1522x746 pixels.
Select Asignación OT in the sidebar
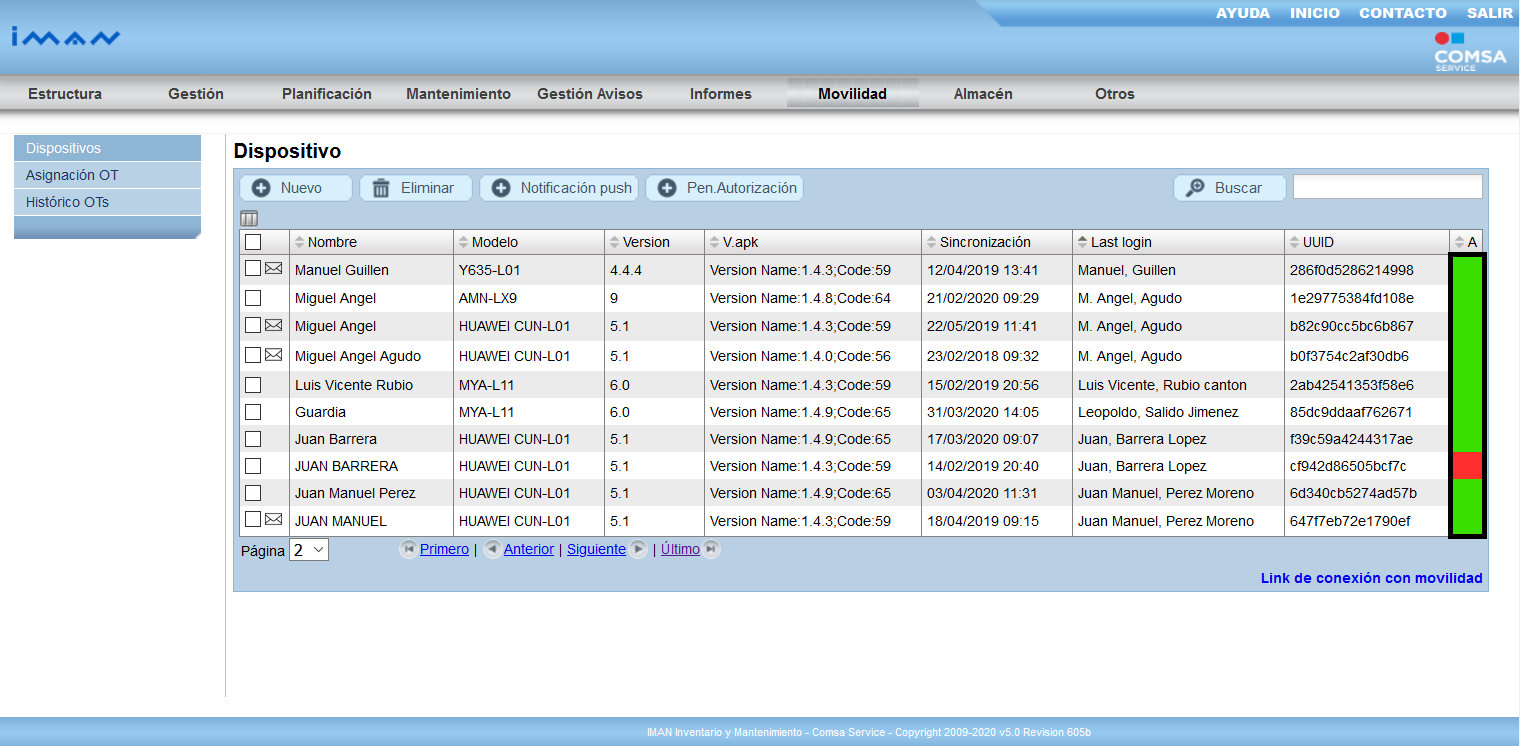pyautogui.click(x=72, y=175)
